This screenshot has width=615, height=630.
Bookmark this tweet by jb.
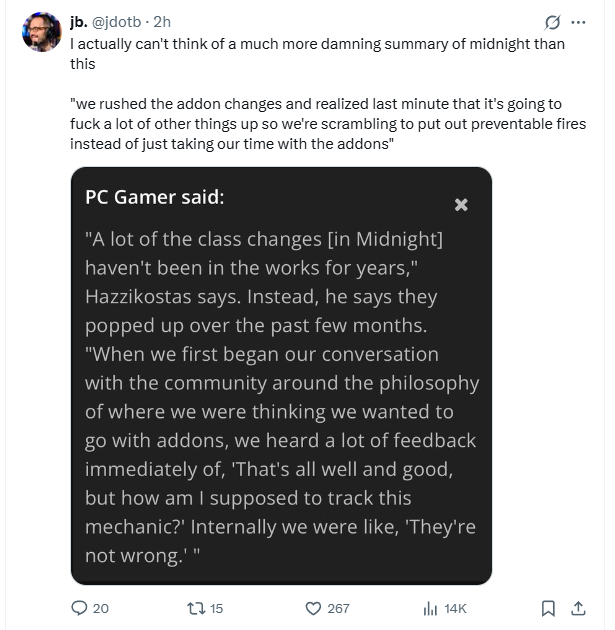(548, 608)
